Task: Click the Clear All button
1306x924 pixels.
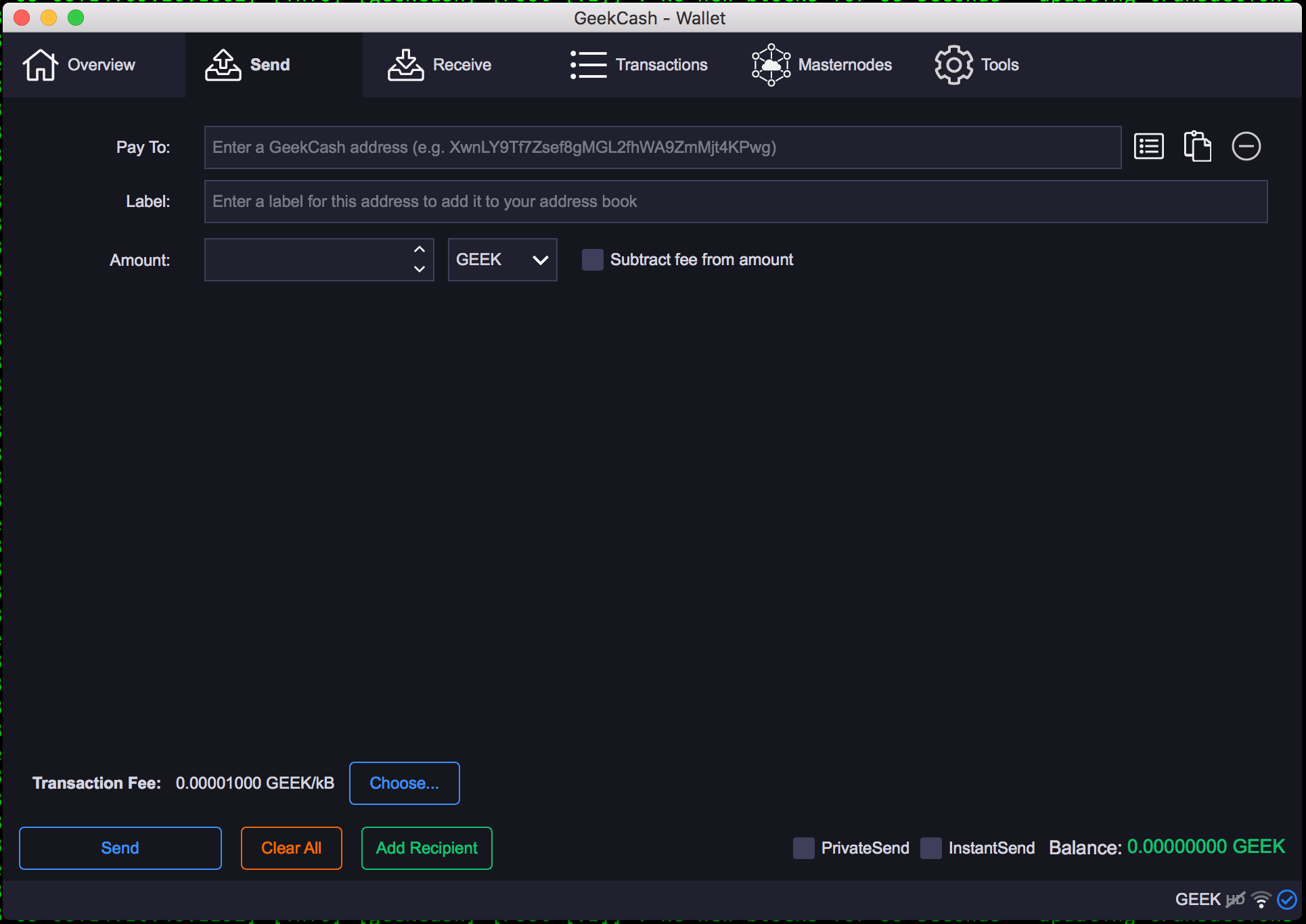Action: pyautogui.click(x=292, y=848)
